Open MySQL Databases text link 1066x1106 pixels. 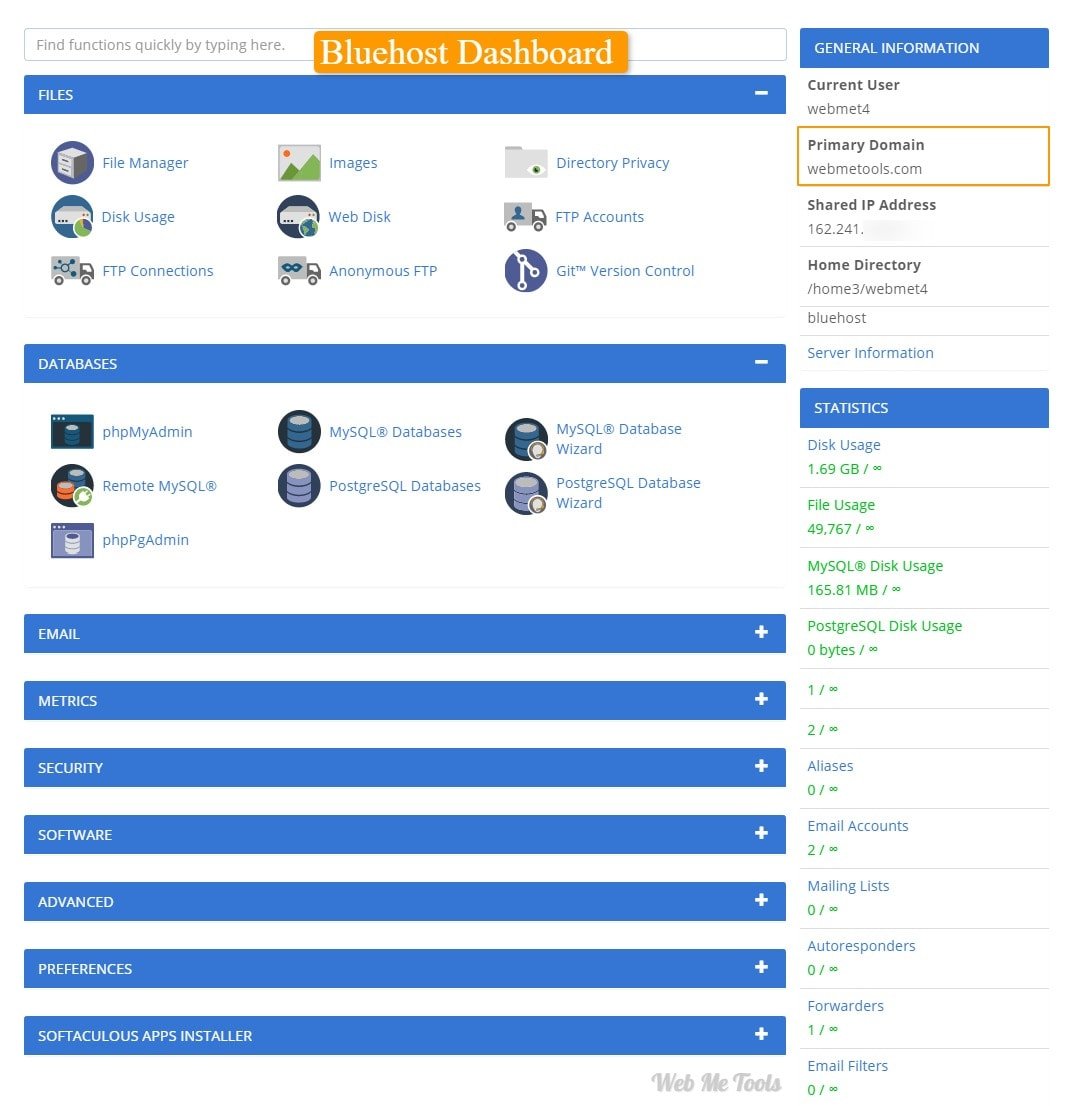(x=395, y=432)
